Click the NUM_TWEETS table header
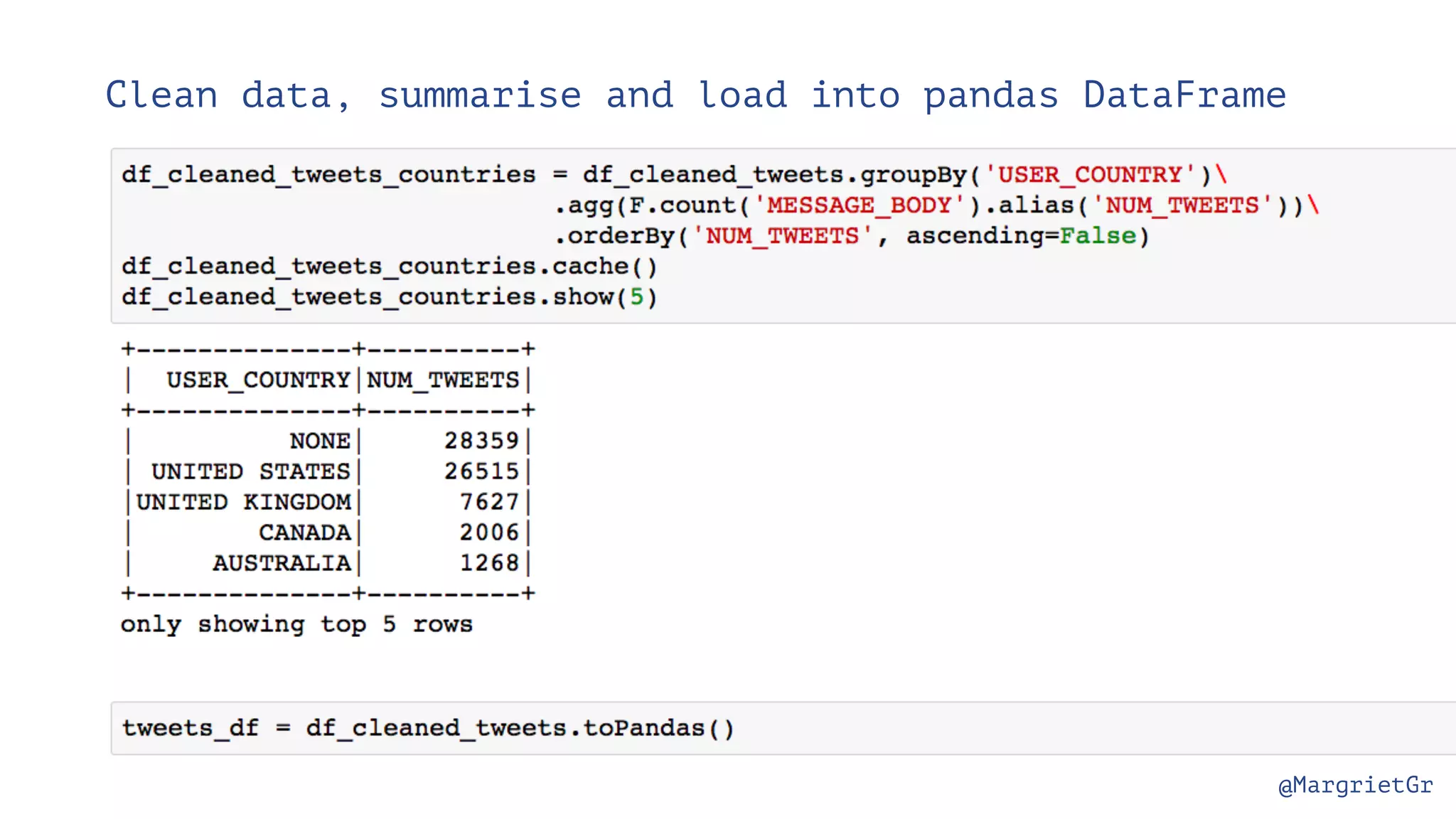Image resolution: width=1456 pixels, height=819 pixels. (443, 380)
